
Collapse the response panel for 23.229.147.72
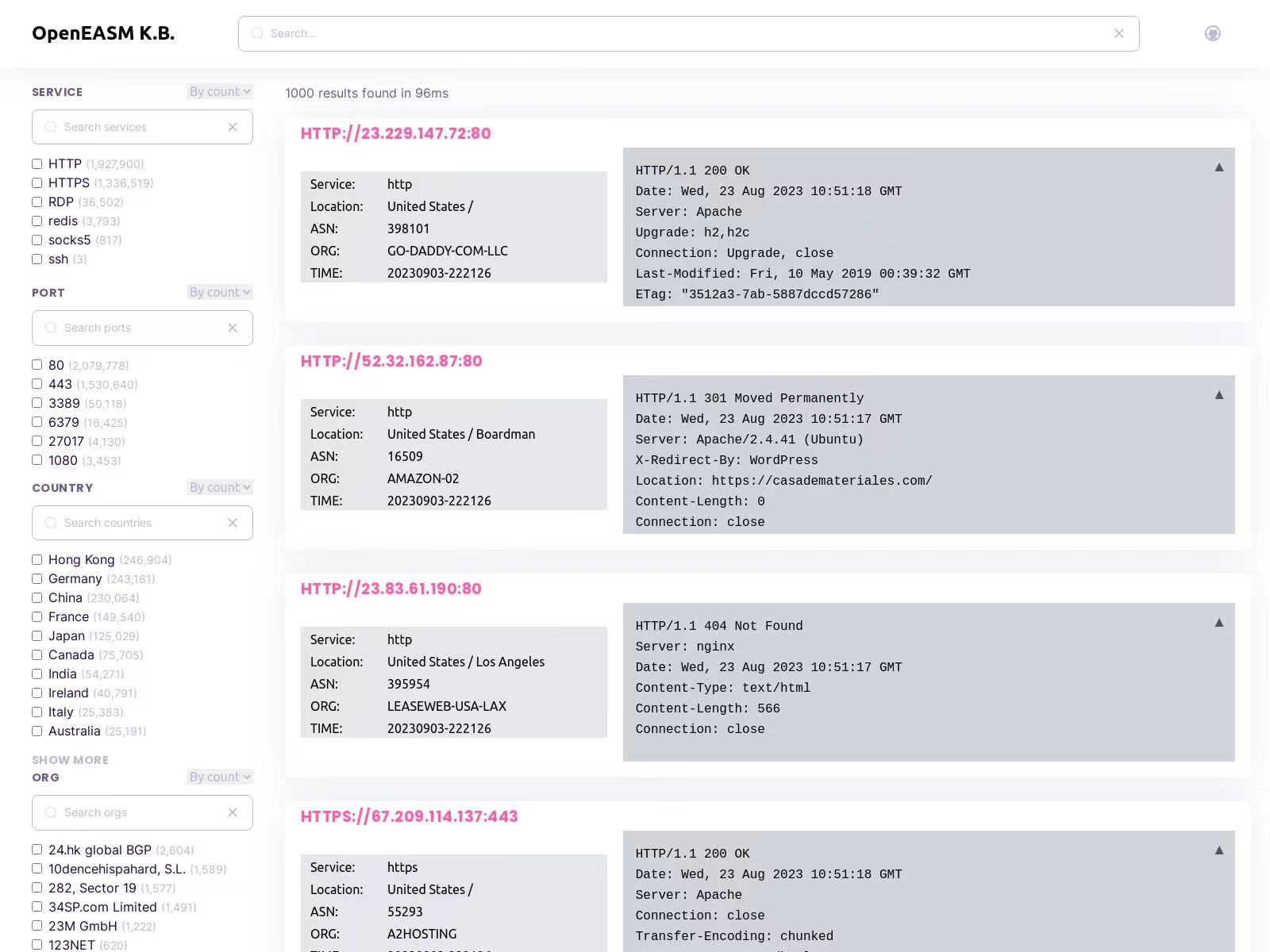1218,168
